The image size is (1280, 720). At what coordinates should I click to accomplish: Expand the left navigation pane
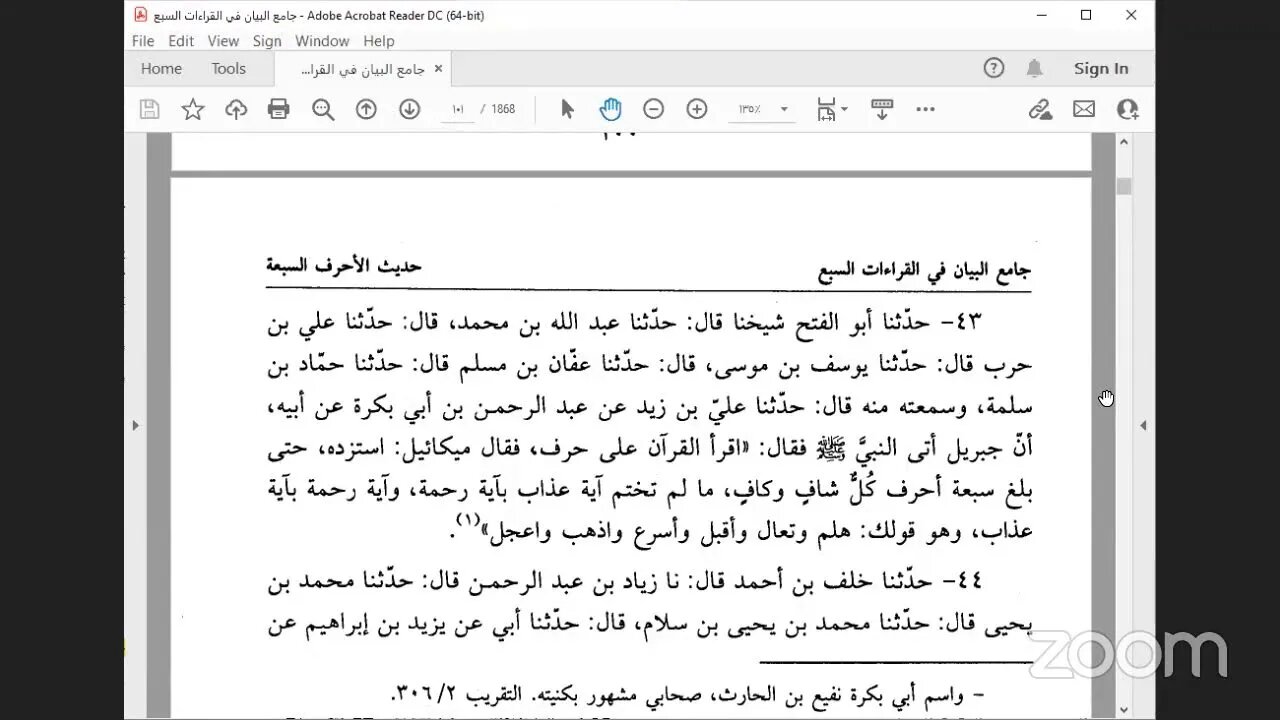136,425
